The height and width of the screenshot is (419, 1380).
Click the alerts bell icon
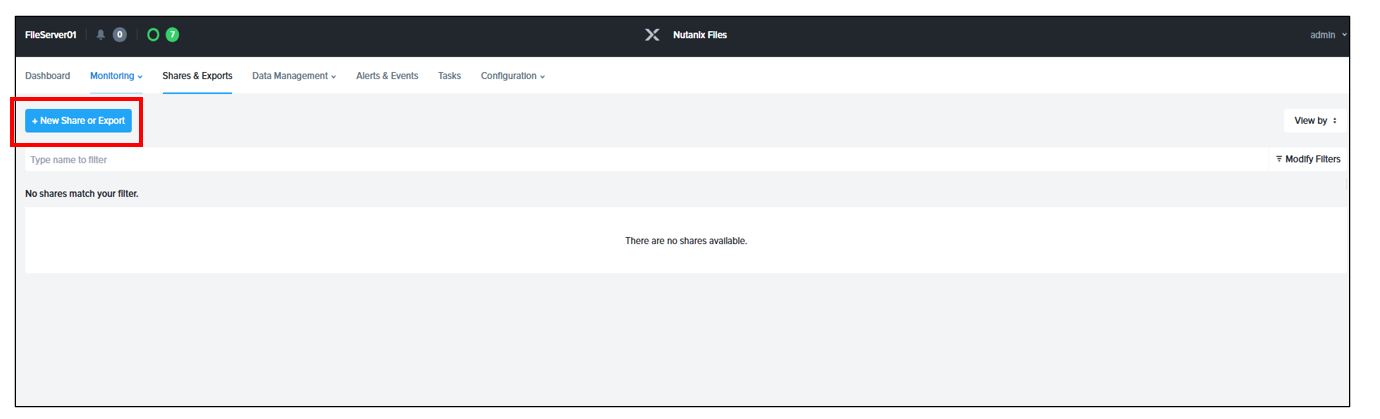(x=102, y=35)
